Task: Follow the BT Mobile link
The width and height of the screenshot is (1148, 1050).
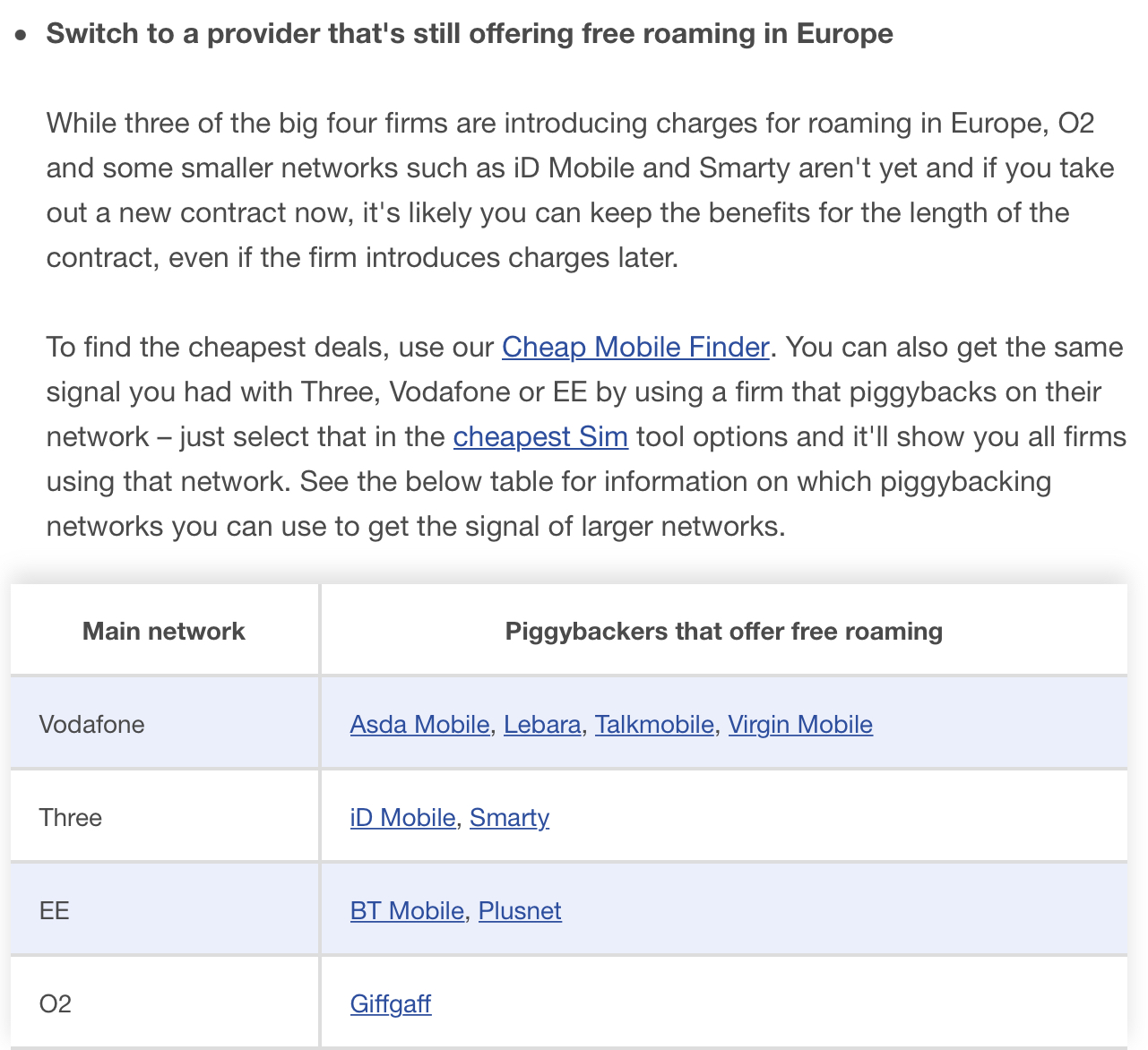Action: [407, 910]
